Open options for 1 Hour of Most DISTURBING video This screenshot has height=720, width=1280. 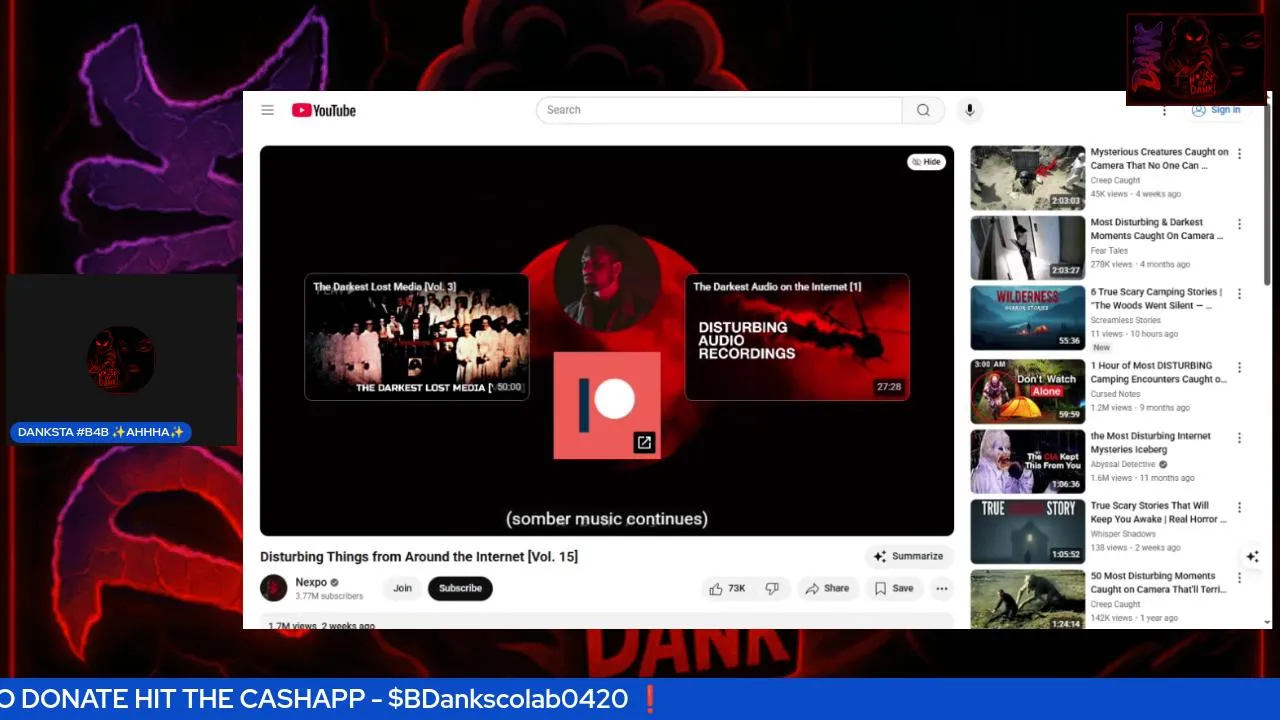[x=1239, y=367]
